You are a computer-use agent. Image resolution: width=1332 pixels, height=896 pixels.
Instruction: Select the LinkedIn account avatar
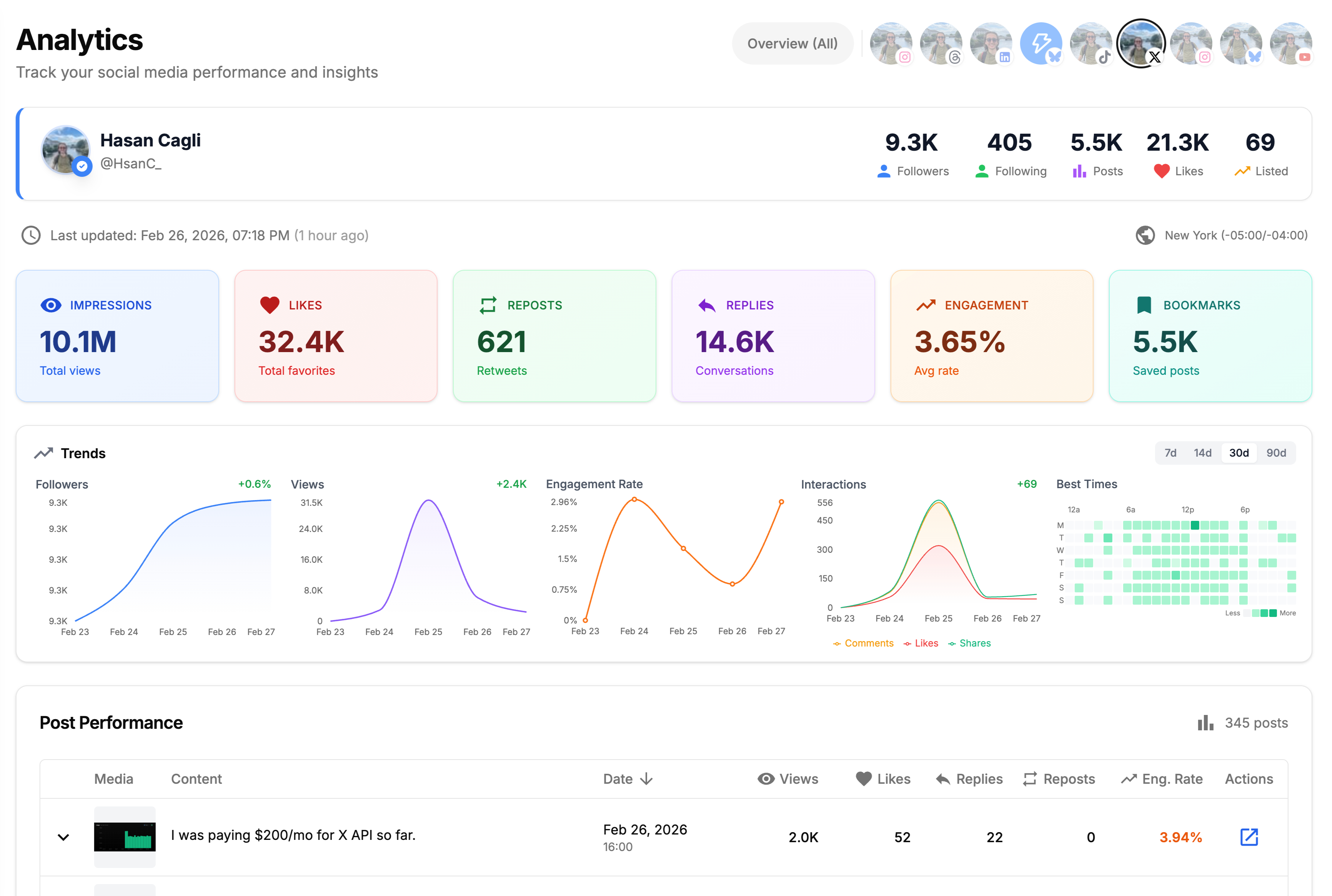991,43
